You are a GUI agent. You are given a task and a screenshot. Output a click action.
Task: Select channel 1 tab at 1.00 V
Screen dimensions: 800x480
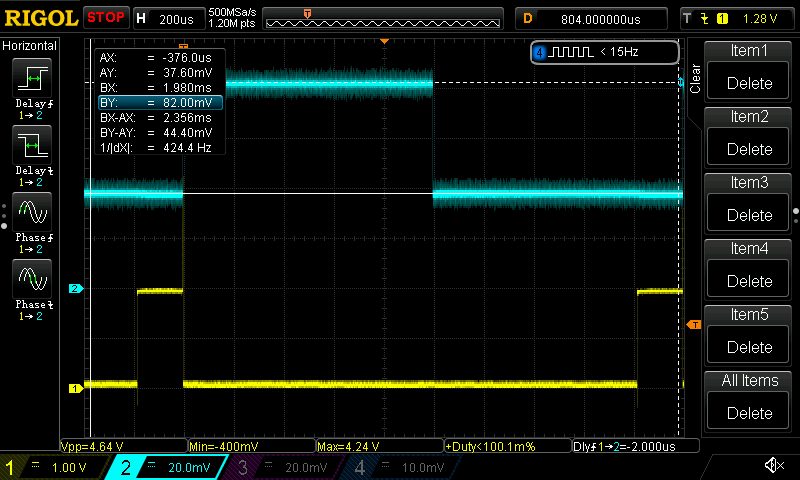tap(51, 467)
